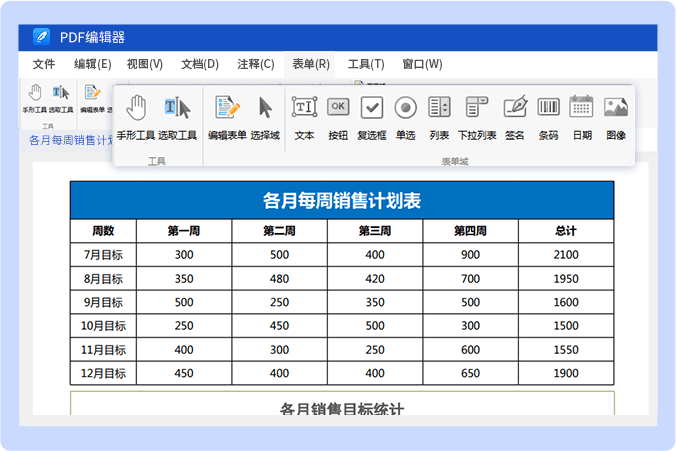This screenshot has width=676, height=451.
Task: Add an 按钮 OK button field
Action: 338,108
